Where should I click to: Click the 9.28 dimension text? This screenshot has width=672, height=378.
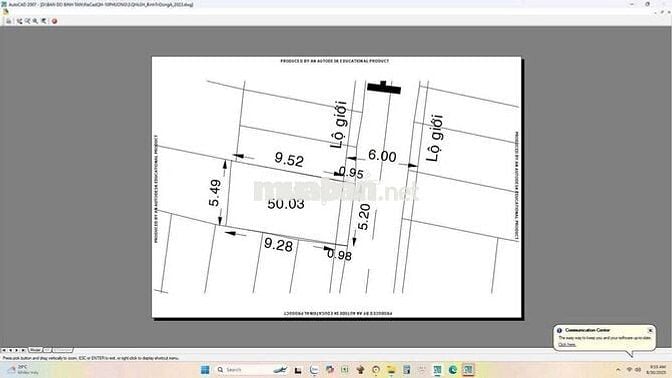pos(279,245)
